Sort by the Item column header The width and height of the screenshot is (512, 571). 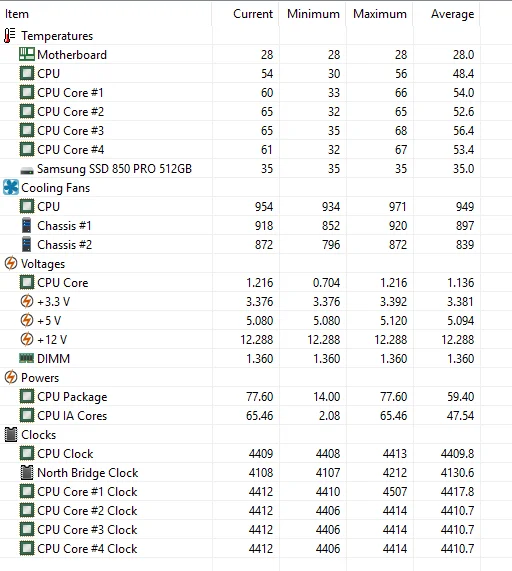click(17, 14)
